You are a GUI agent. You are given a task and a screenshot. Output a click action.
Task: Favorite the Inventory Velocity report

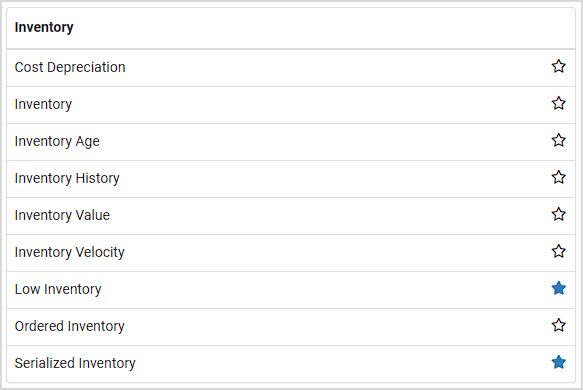(x=558, y=251)
